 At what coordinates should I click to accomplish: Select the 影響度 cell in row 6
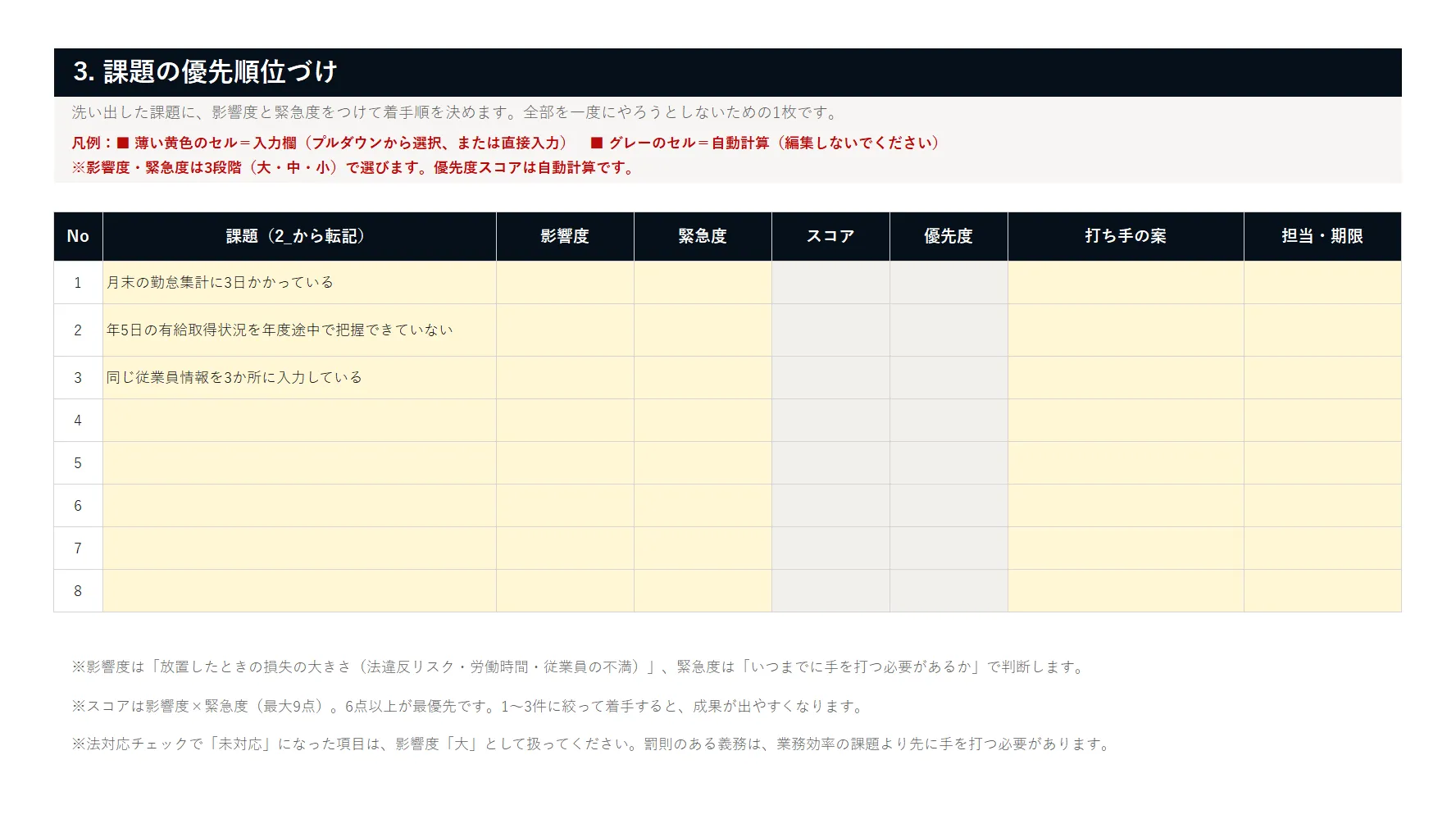[565, 506]
